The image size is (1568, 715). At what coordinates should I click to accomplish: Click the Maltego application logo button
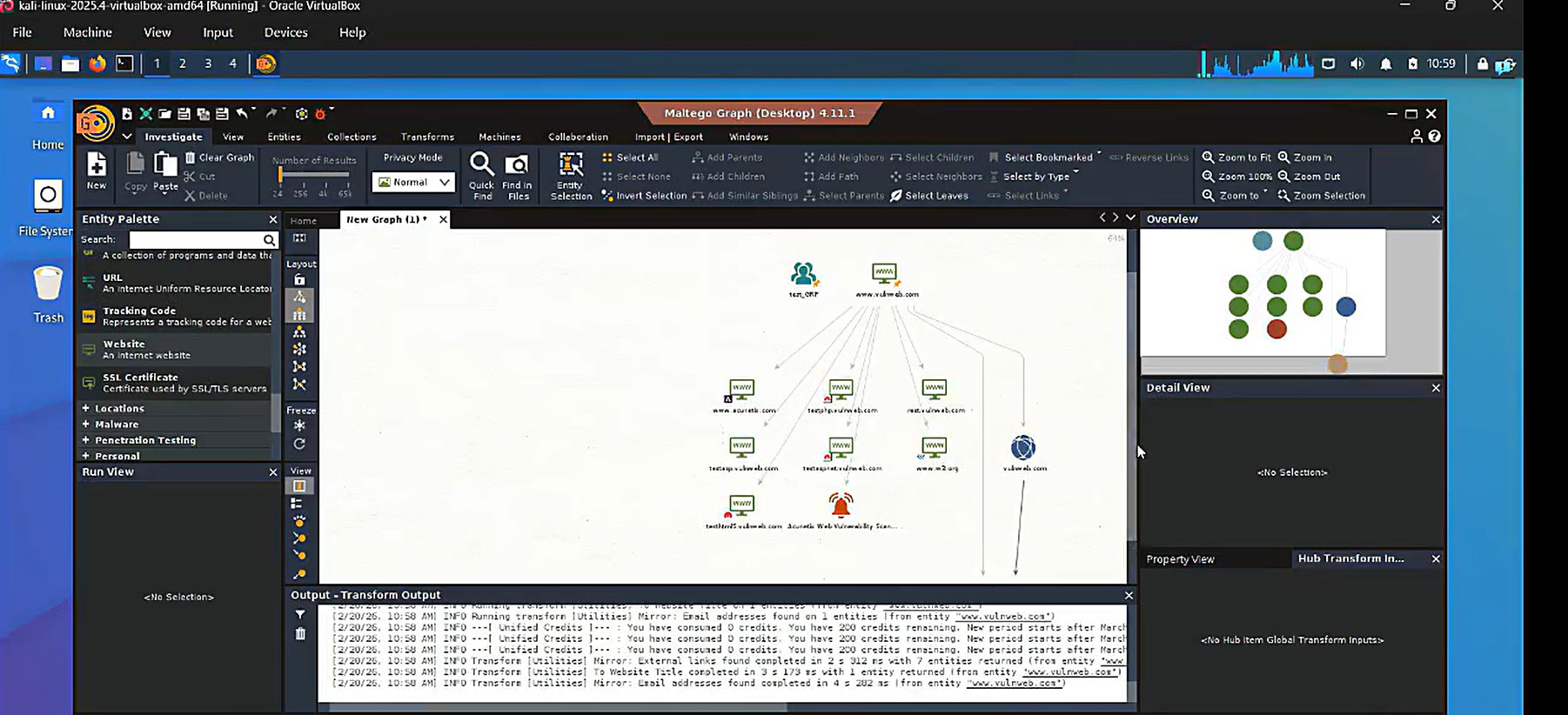(96, 124)
